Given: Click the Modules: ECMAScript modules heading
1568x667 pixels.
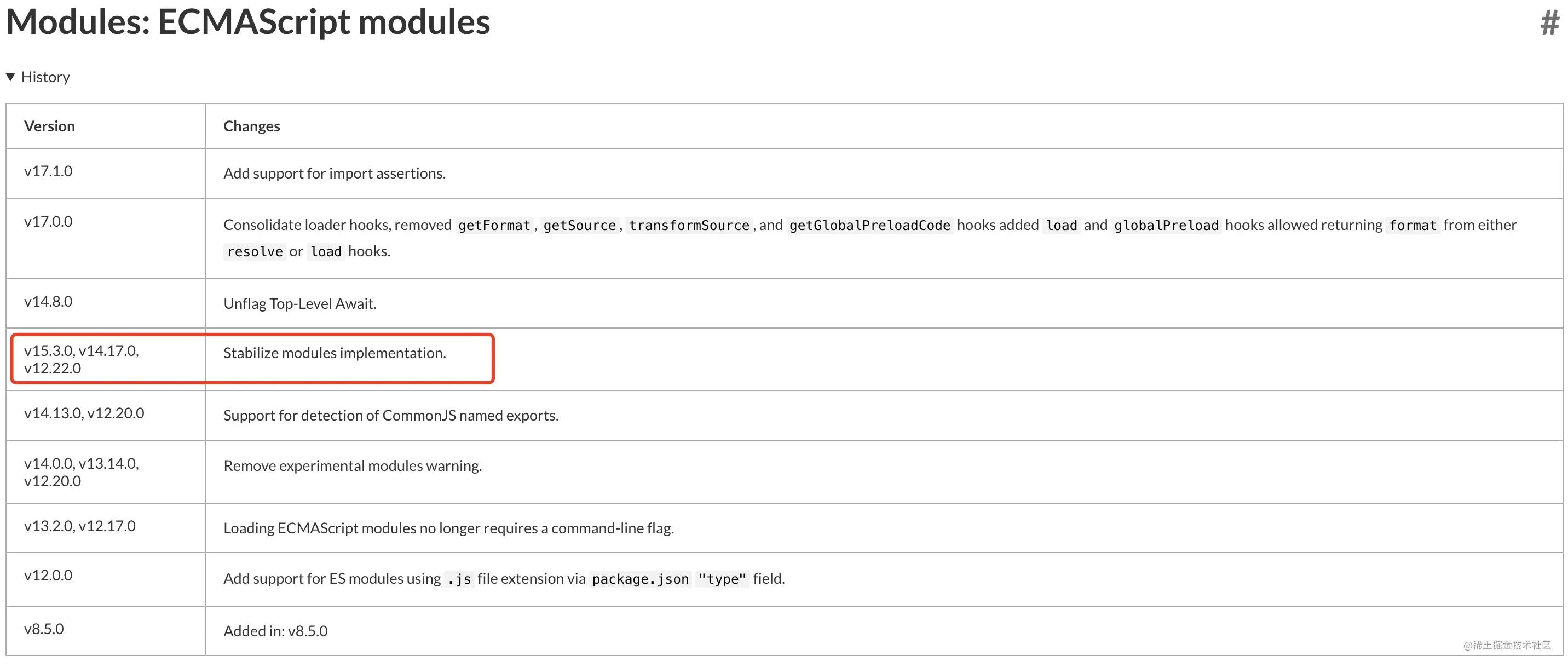Looking at the screenshot, I should pos(248,22).
